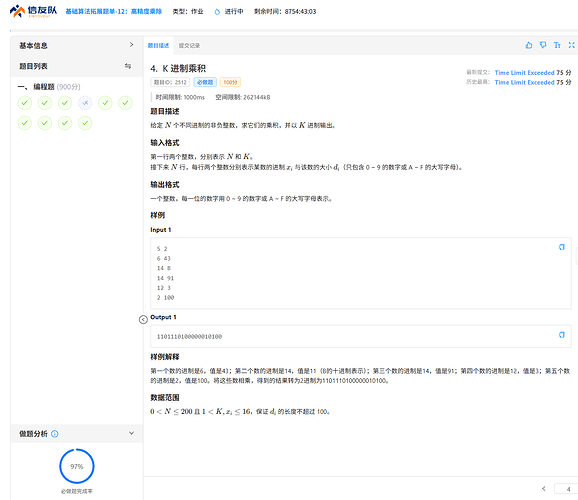Viewport: 578px width, 500px height.
Task: Select the current fourth problem blue circle
Action: (85, 103)
